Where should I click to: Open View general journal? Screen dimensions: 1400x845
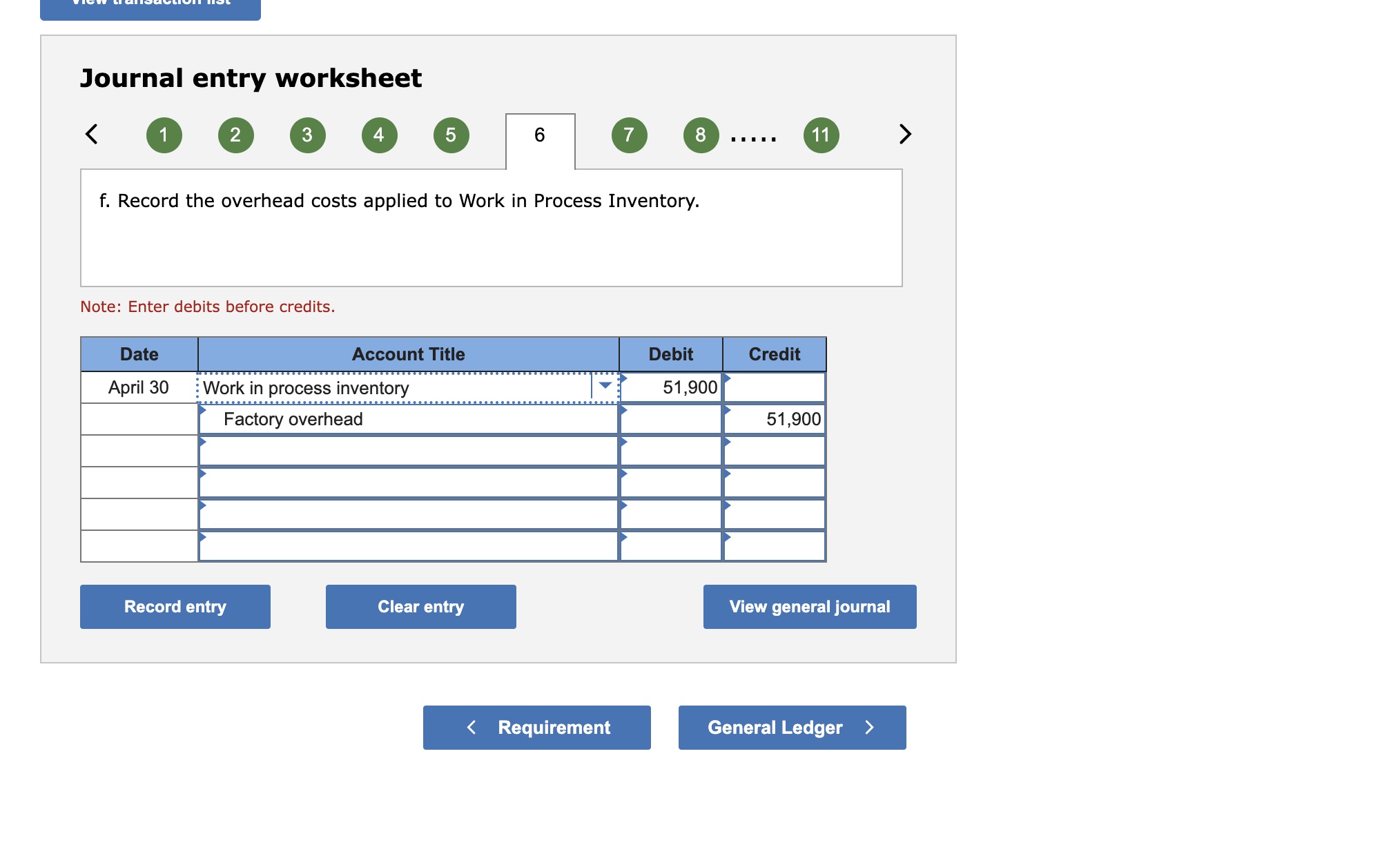click(809, 607)
